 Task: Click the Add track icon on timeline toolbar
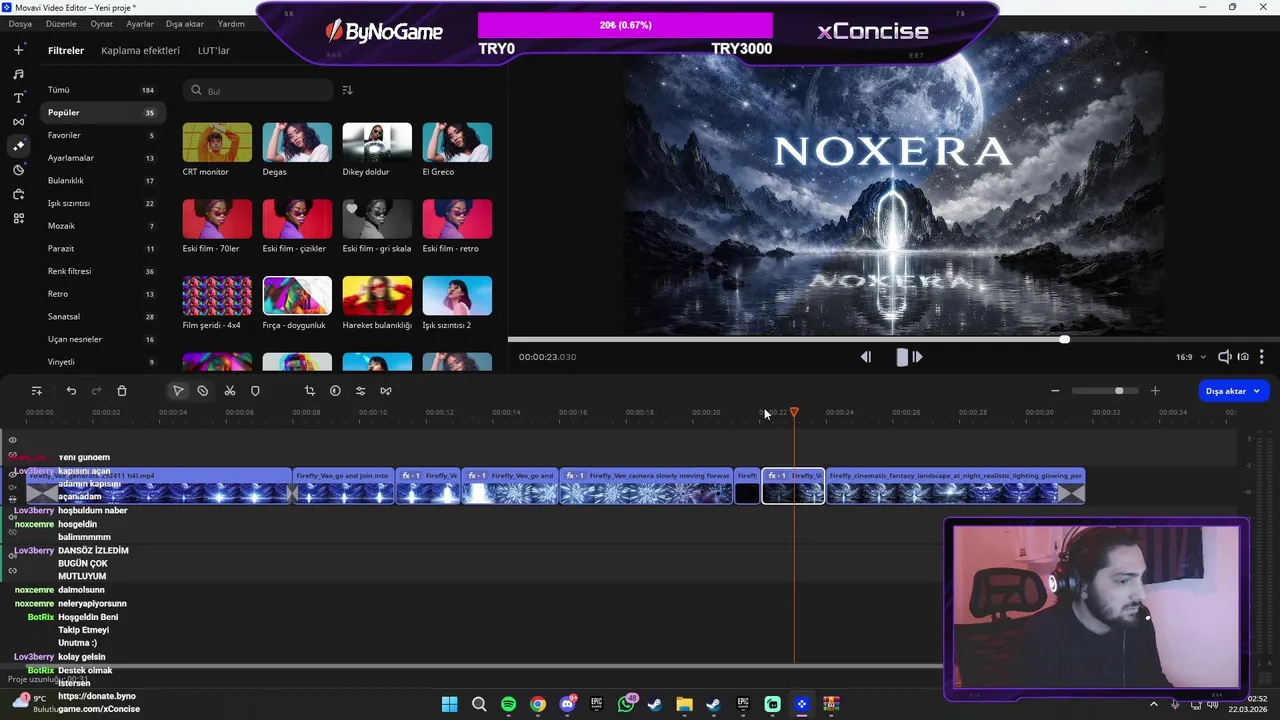click(x=37, y=391)
